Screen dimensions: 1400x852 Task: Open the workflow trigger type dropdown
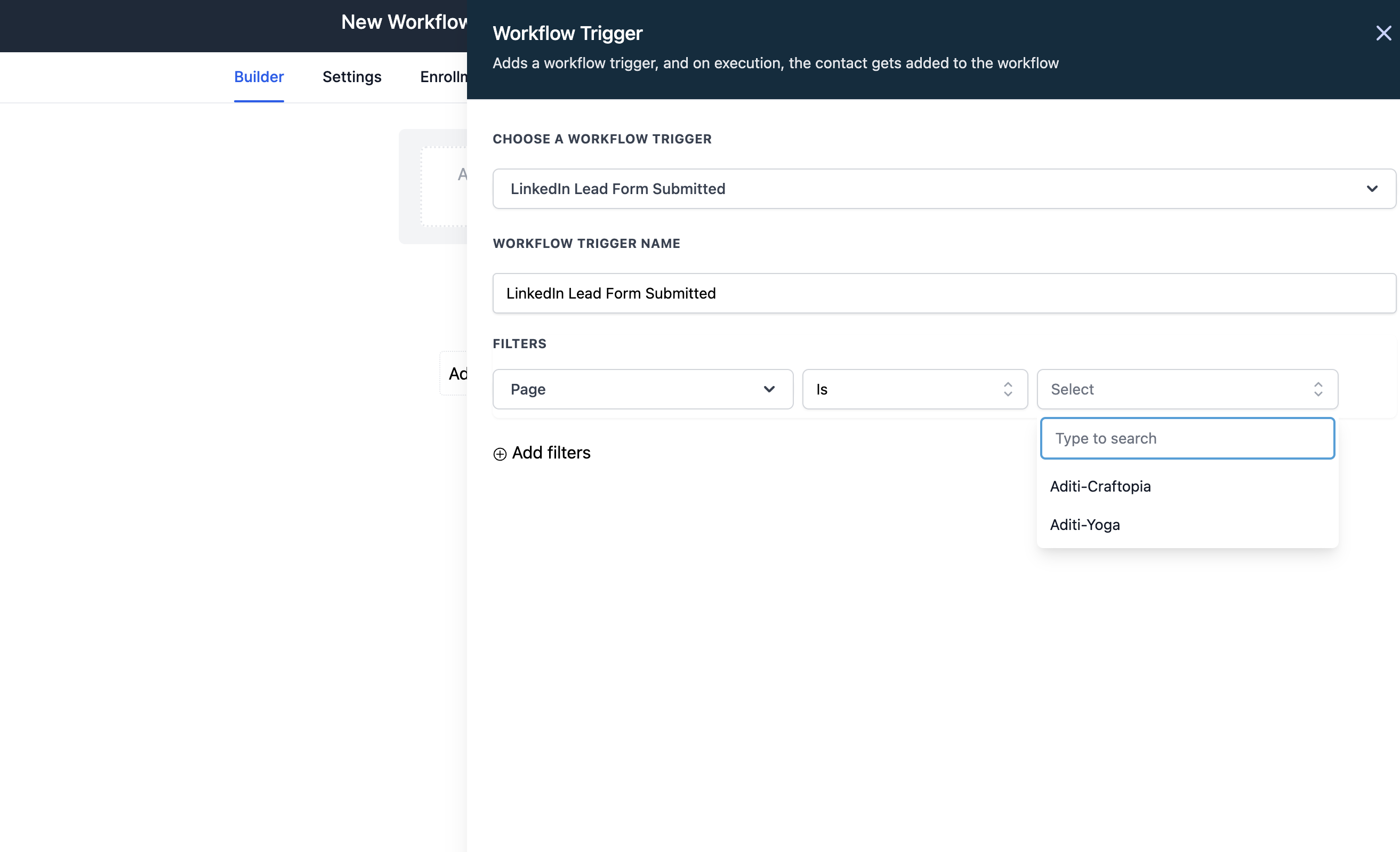(944, 189)
